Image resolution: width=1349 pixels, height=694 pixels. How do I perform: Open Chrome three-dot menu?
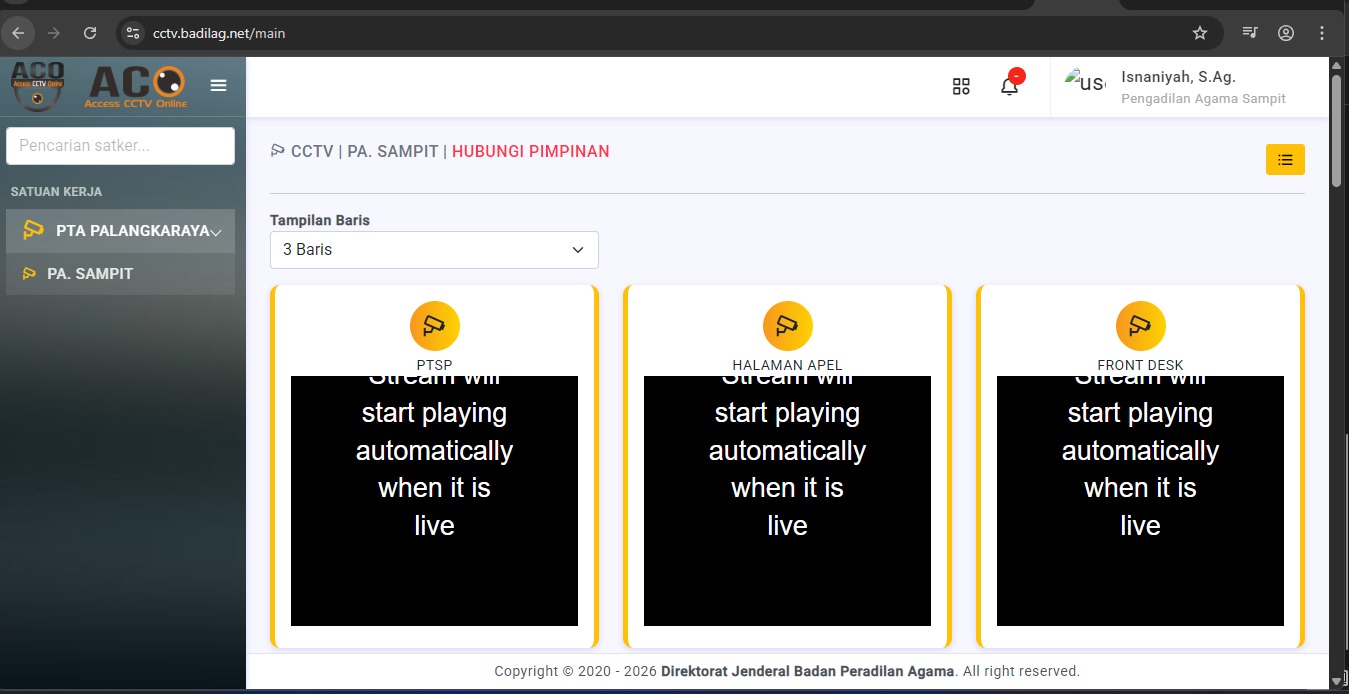(x=1322, y=33)
